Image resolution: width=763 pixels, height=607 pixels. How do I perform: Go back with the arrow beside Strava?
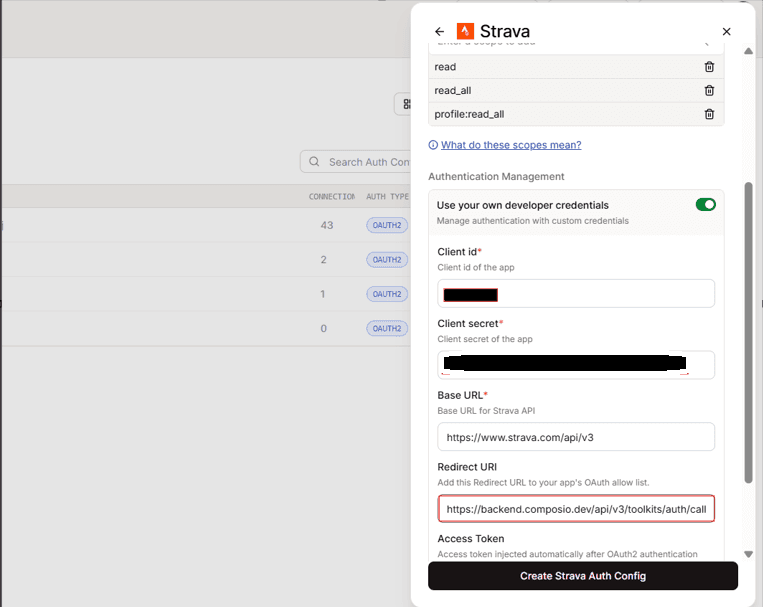tap(439, 32)
